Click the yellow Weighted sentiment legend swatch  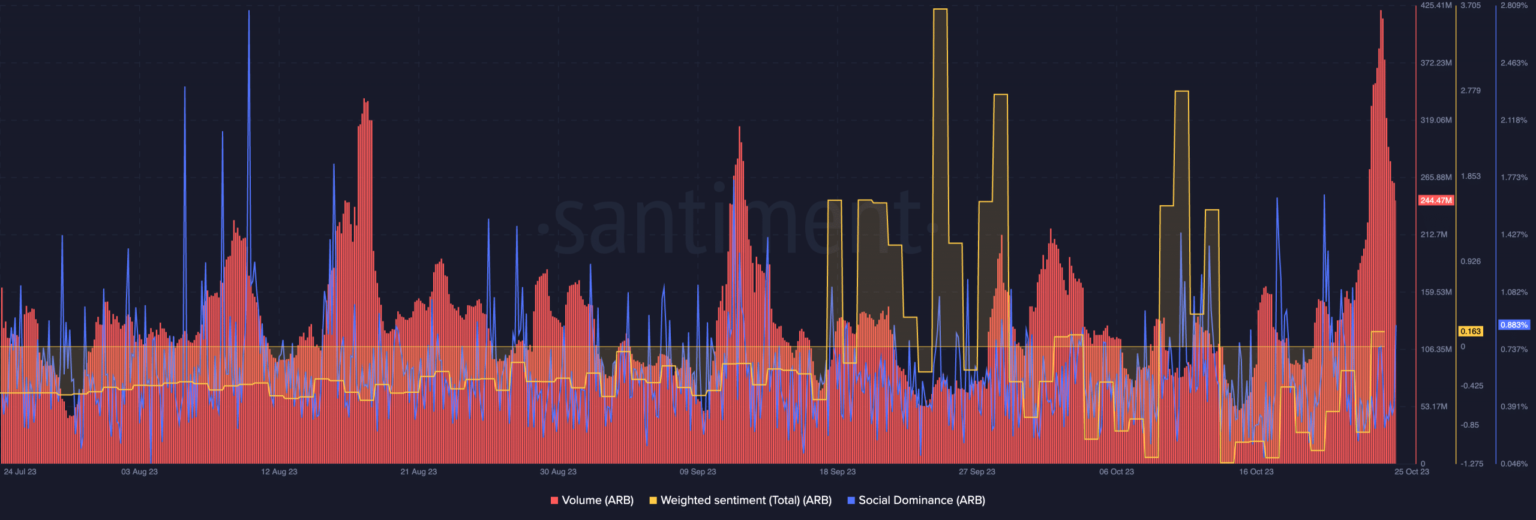[x=654, y=499]
